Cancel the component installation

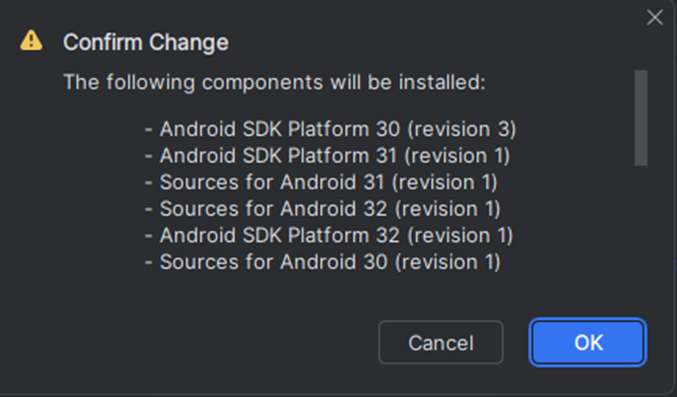coord(441,342)
